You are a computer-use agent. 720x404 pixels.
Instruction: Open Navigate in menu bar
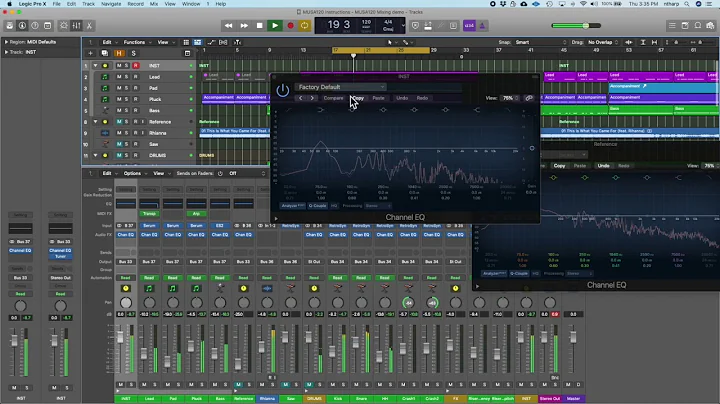tap(111, 4)
